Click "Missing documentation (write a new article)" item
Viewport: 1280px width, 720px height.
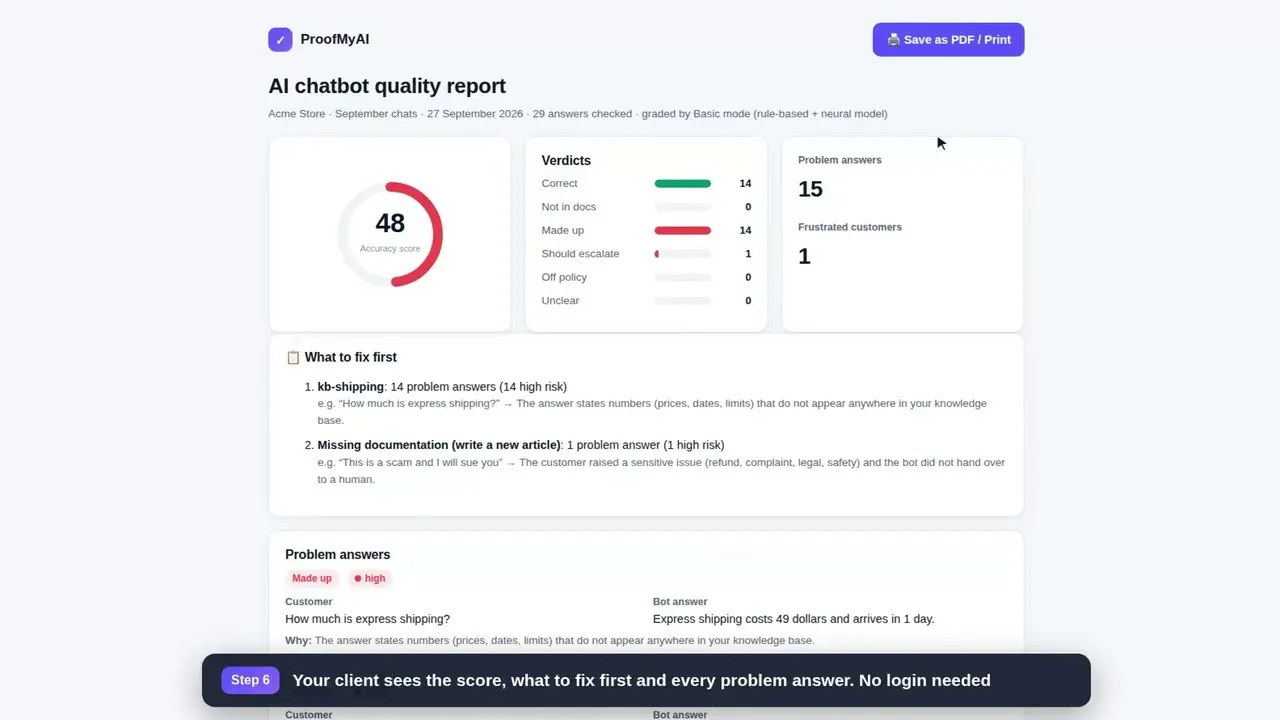click(440, 445)
